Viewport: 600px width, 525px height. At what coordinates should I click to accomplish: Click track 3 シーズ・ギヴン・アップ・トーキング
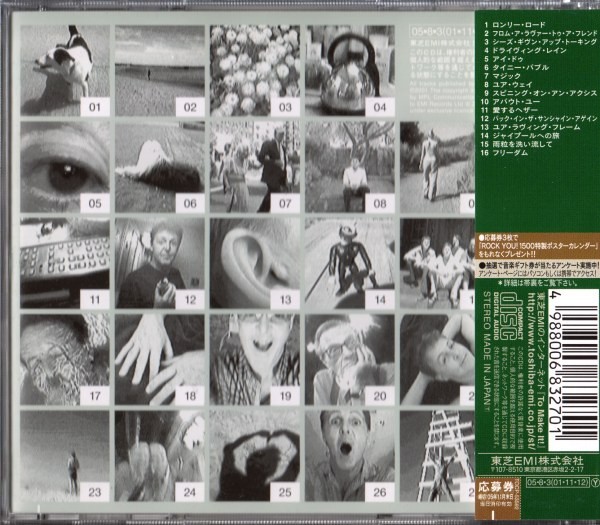(540, 42)
